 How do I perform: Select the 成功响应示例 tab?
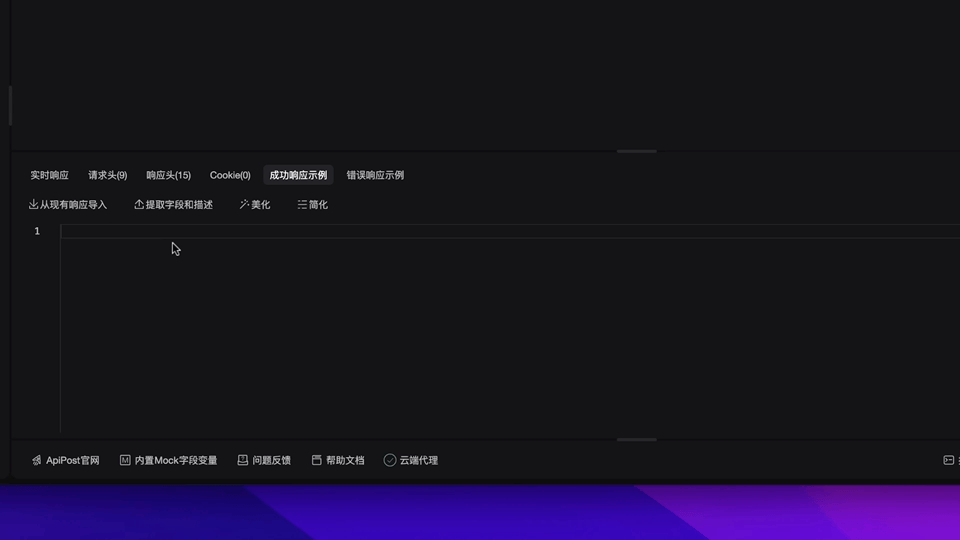coord(298,175)
